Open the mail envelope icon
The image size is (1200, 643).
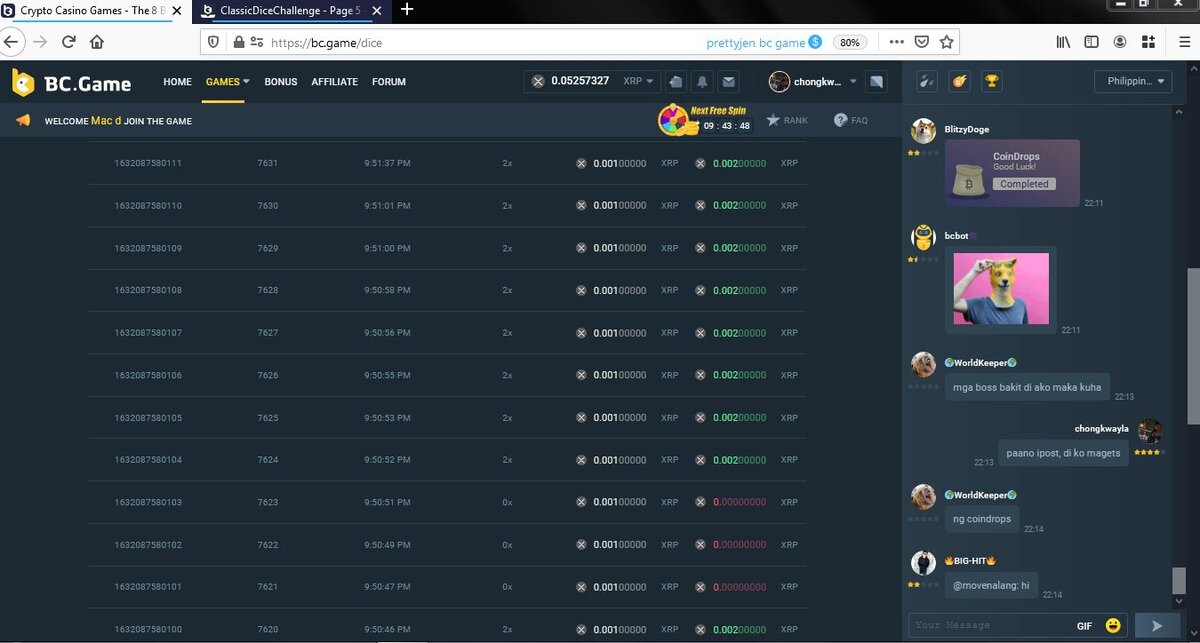[729, 82]
